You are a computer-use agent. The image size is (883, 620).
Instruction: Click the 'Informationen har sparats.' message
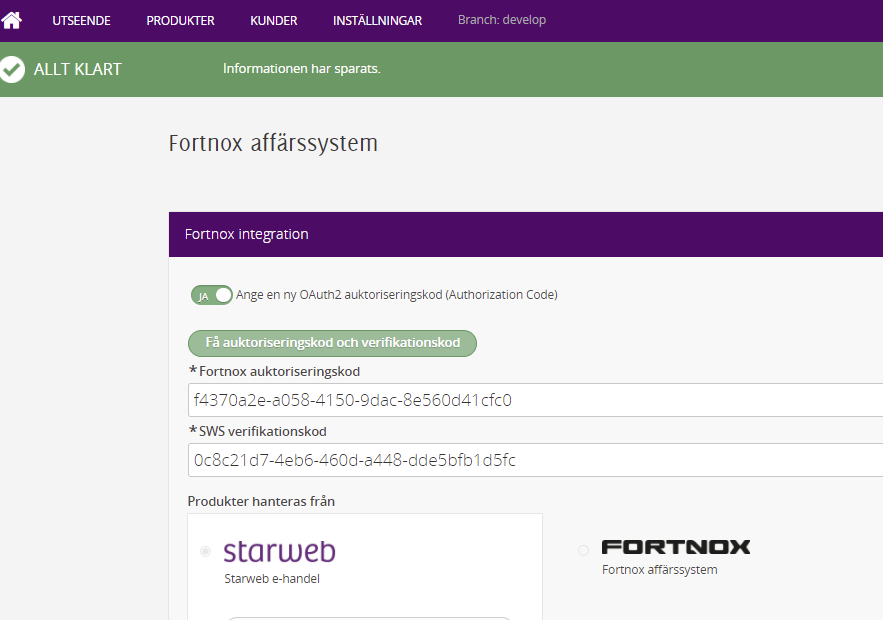[x=302, y=69]
